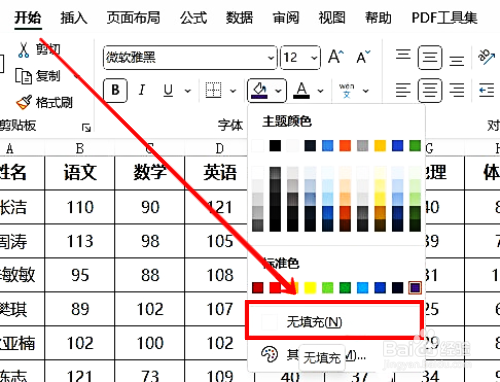This screenshot has width=500, height=382.
Task: Open the Font Color dropdown arrow
Action: 320,91
